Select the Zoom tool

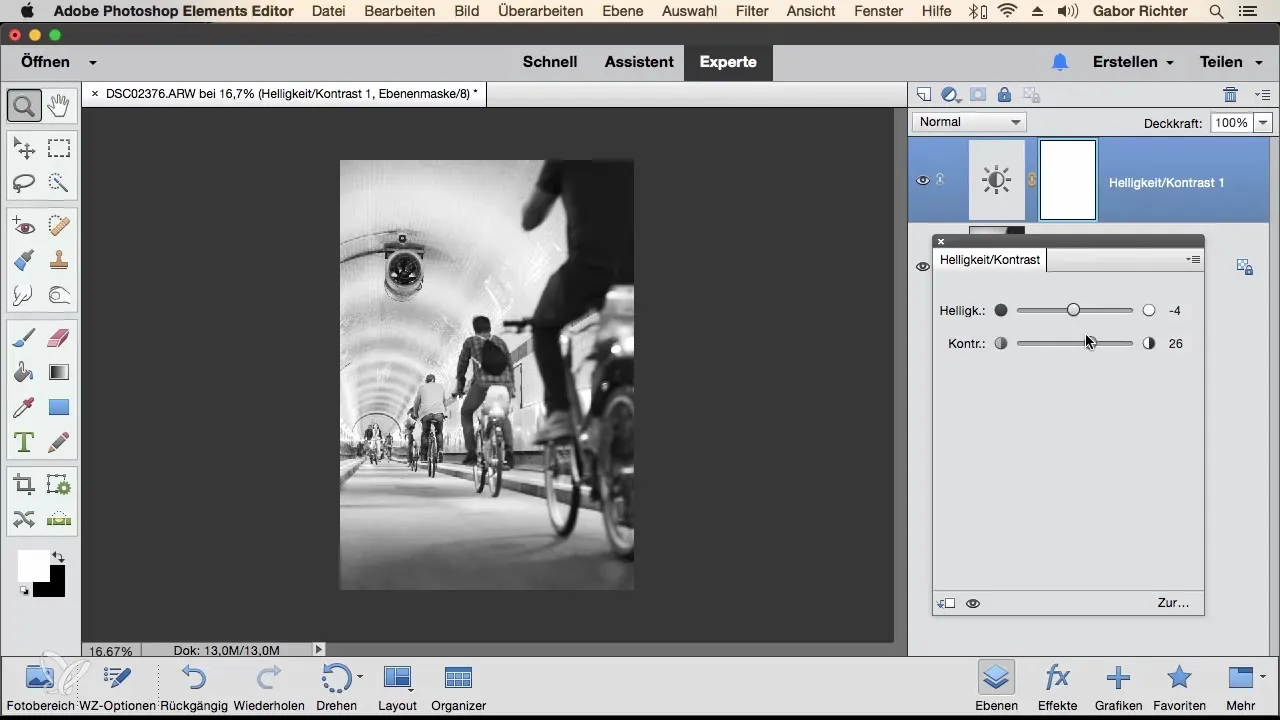(24, 105)
